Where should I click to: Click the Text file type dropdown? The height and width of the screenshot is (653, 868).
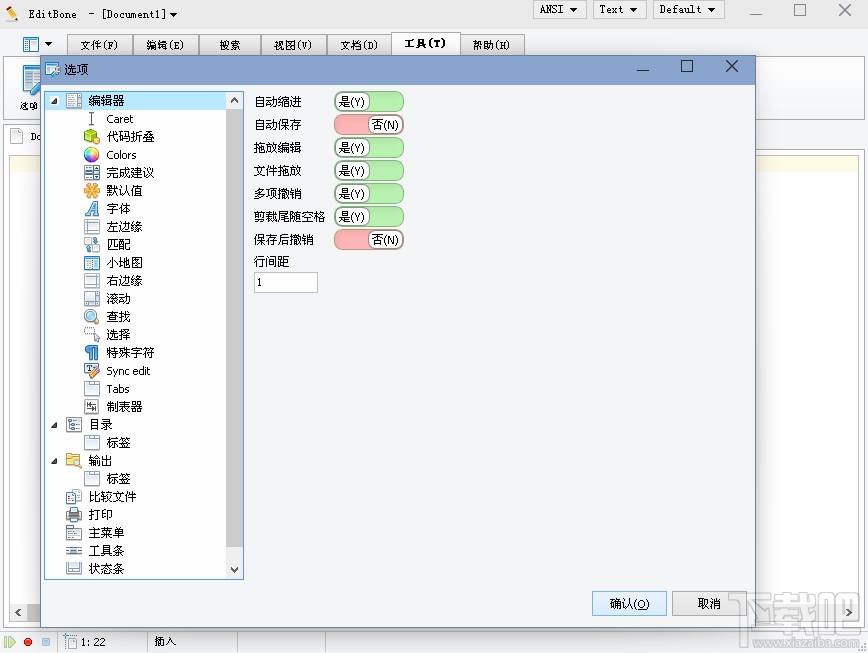pyautogui.click(x=619, y=9)
